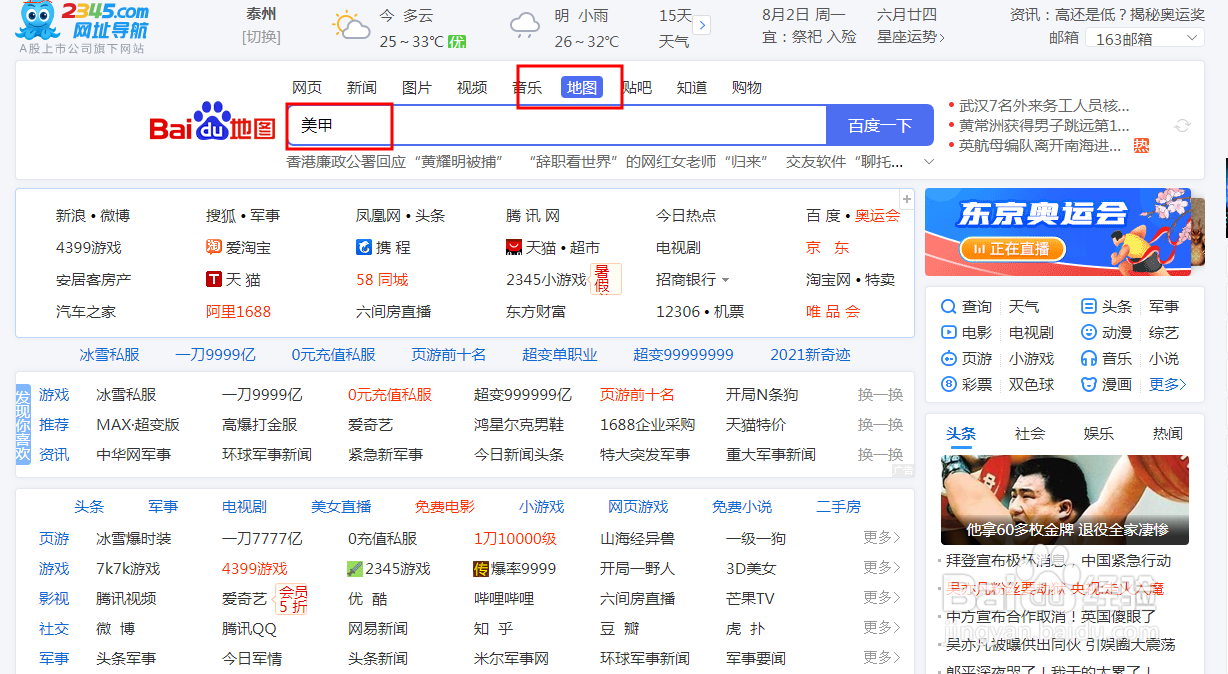Open the 阿里1688 link

[x=238, y=311]
